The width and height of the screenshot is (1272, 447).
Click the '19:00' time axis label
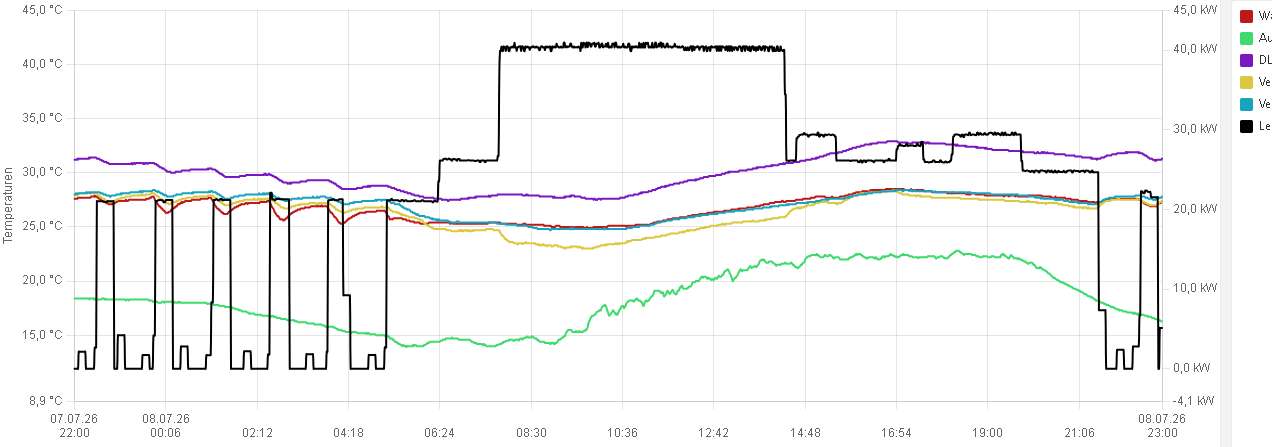coord(987,433)
